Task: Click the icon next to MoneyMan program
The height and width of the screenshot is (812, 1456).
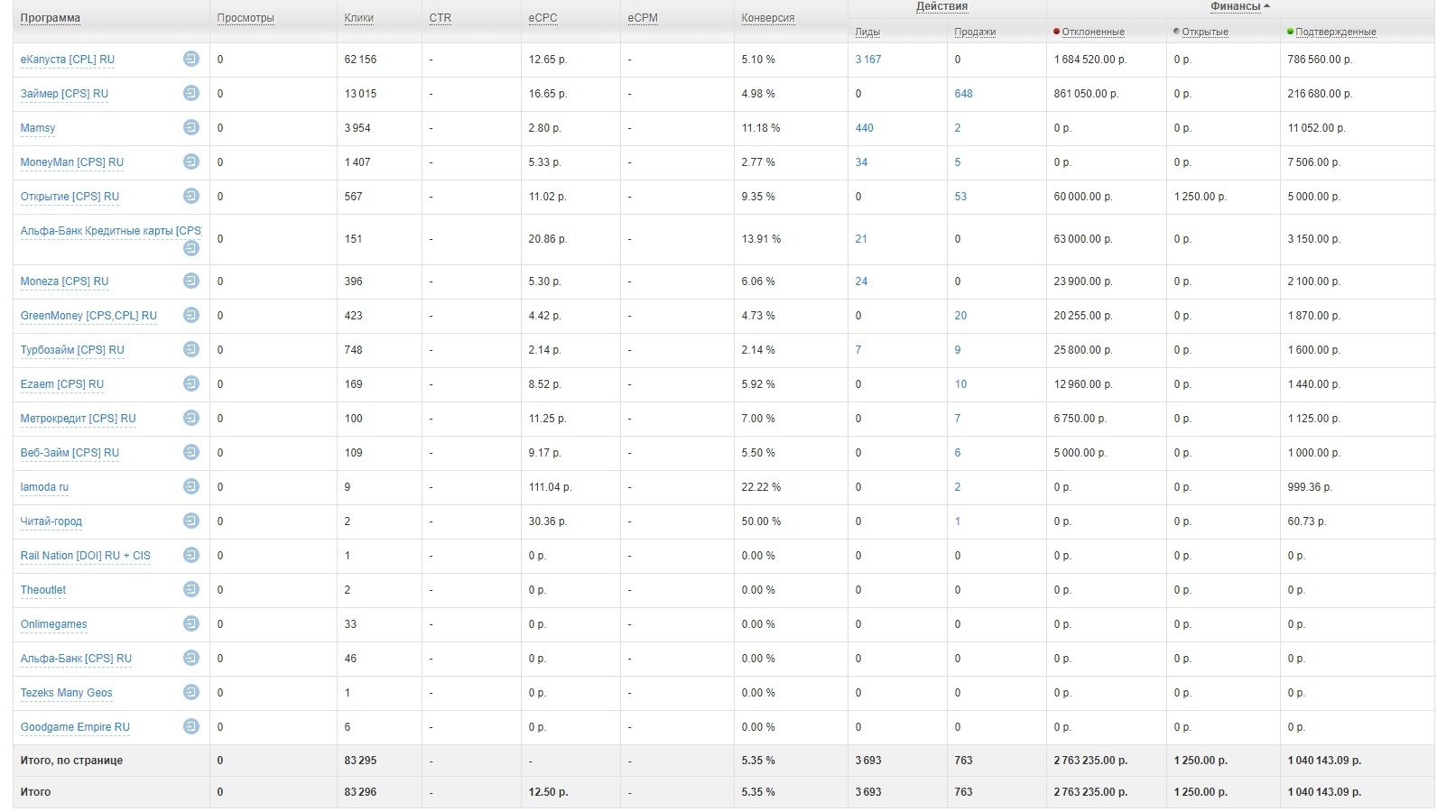Action: pyautogui.click(x=190, y=161)
